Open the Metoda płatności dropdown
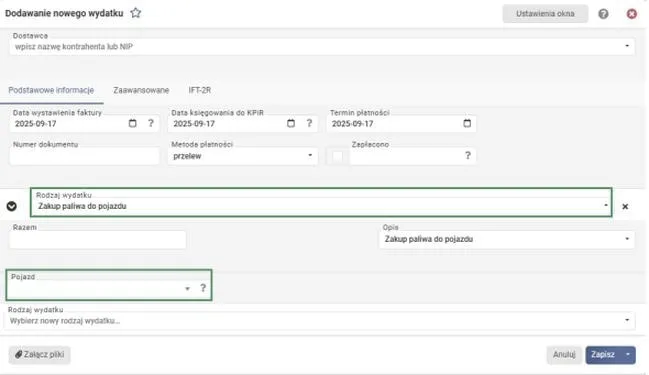 [310, 155]
